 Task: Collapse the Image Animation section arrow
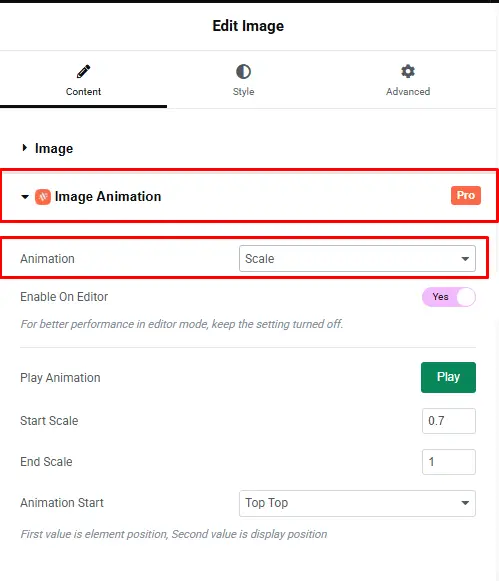25,197
